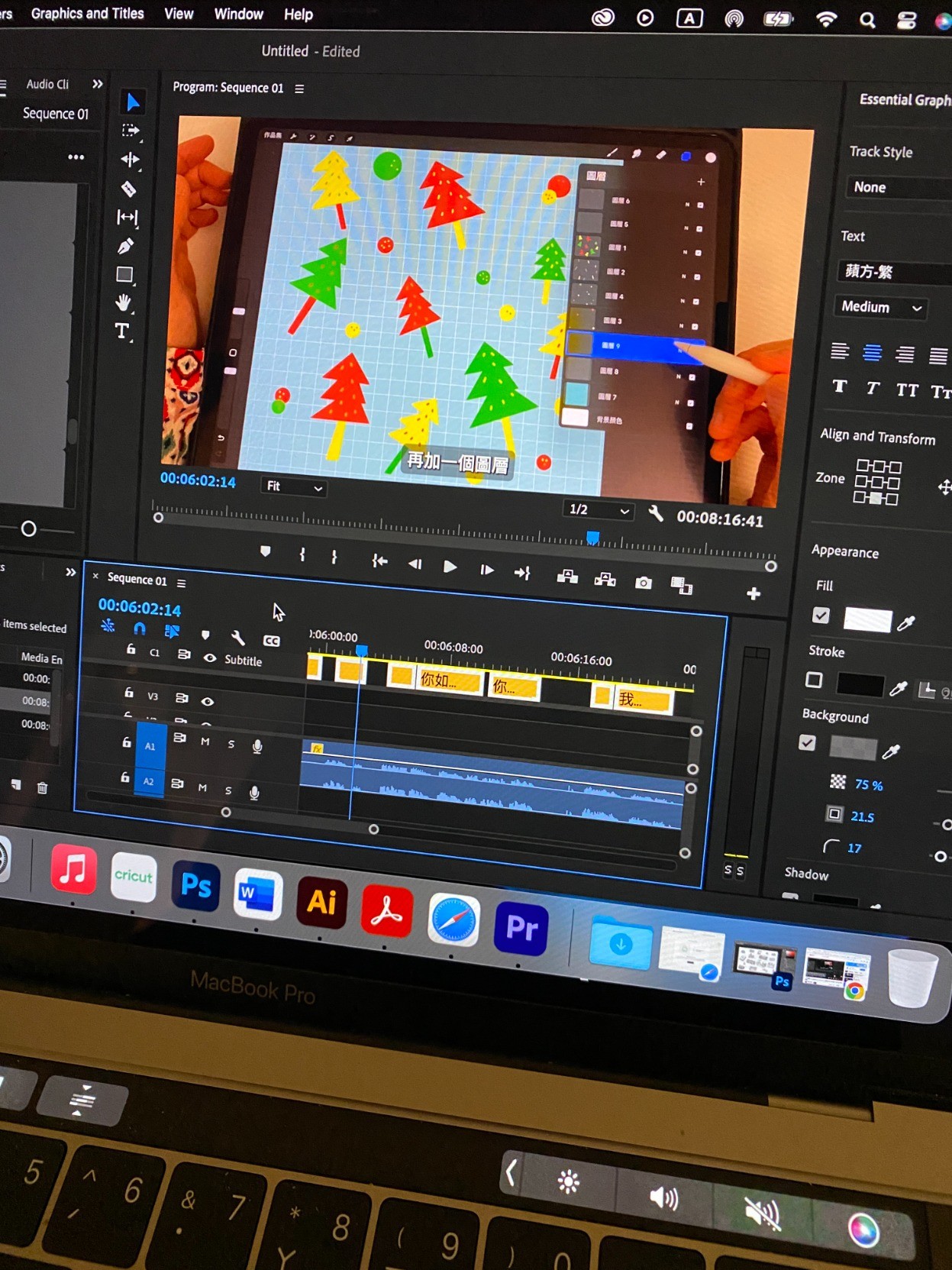Expand the Medium font weight dropdown
The image size is (952, 1270).
point(880,307)
